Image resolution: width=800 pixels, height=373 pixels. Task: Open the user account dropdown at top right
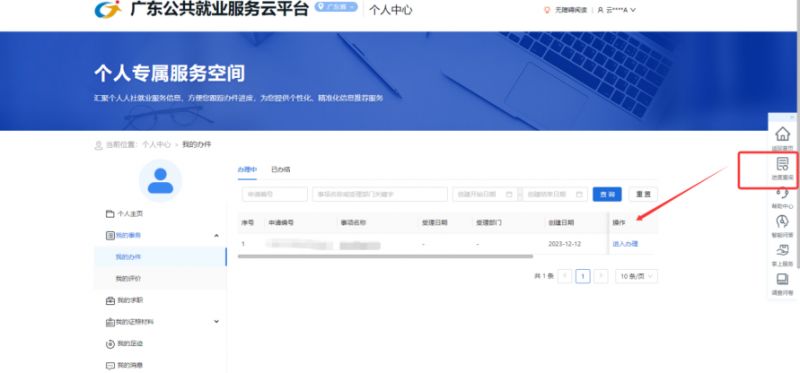click(x=617, y=10)
